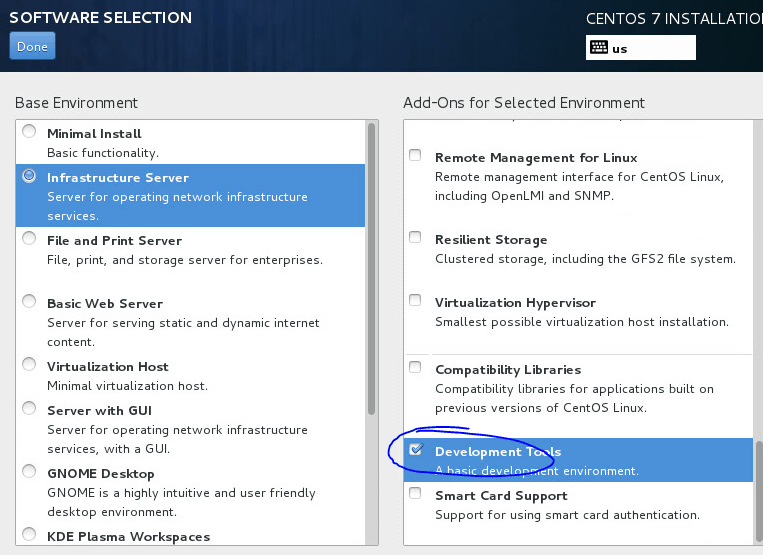Enable Remote Management for Linux add-on
The image size is (763, 555).
pyautogui.click(x=415, y=155)
